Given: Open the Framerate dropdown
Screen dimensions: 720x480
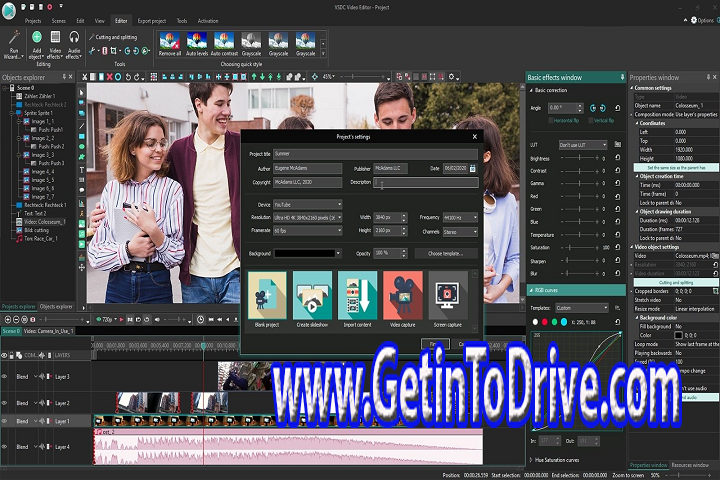Looking at the screenshot, I should pos(308,230).
